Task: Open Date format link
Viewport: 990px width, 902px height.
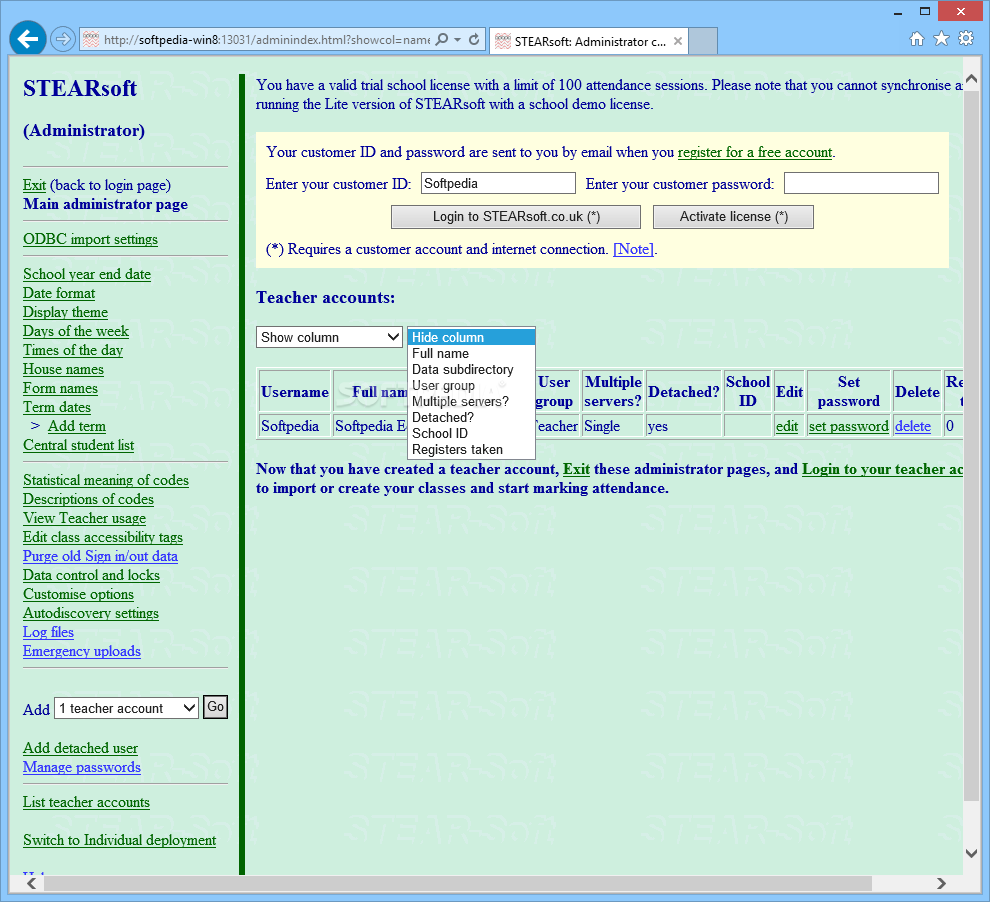Action: (59, 293)
